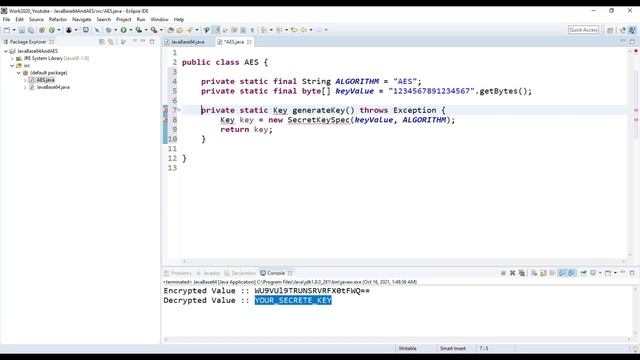Click the Quick Access search field
Viewport: 640px width, 360px height.
583,30
